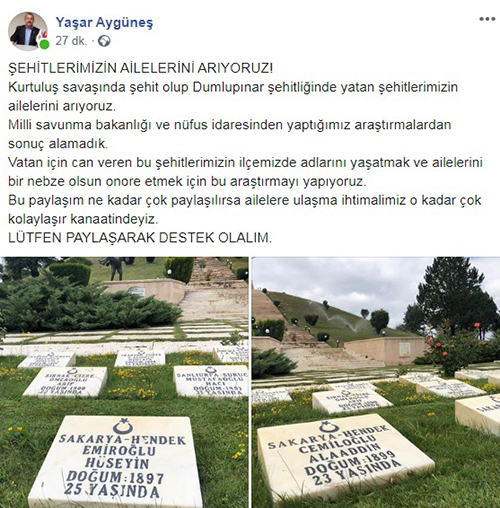Click the Yaşar Aygüneş name link
The height and width of the screenshot is (508, 500).
tap(104, 22)
